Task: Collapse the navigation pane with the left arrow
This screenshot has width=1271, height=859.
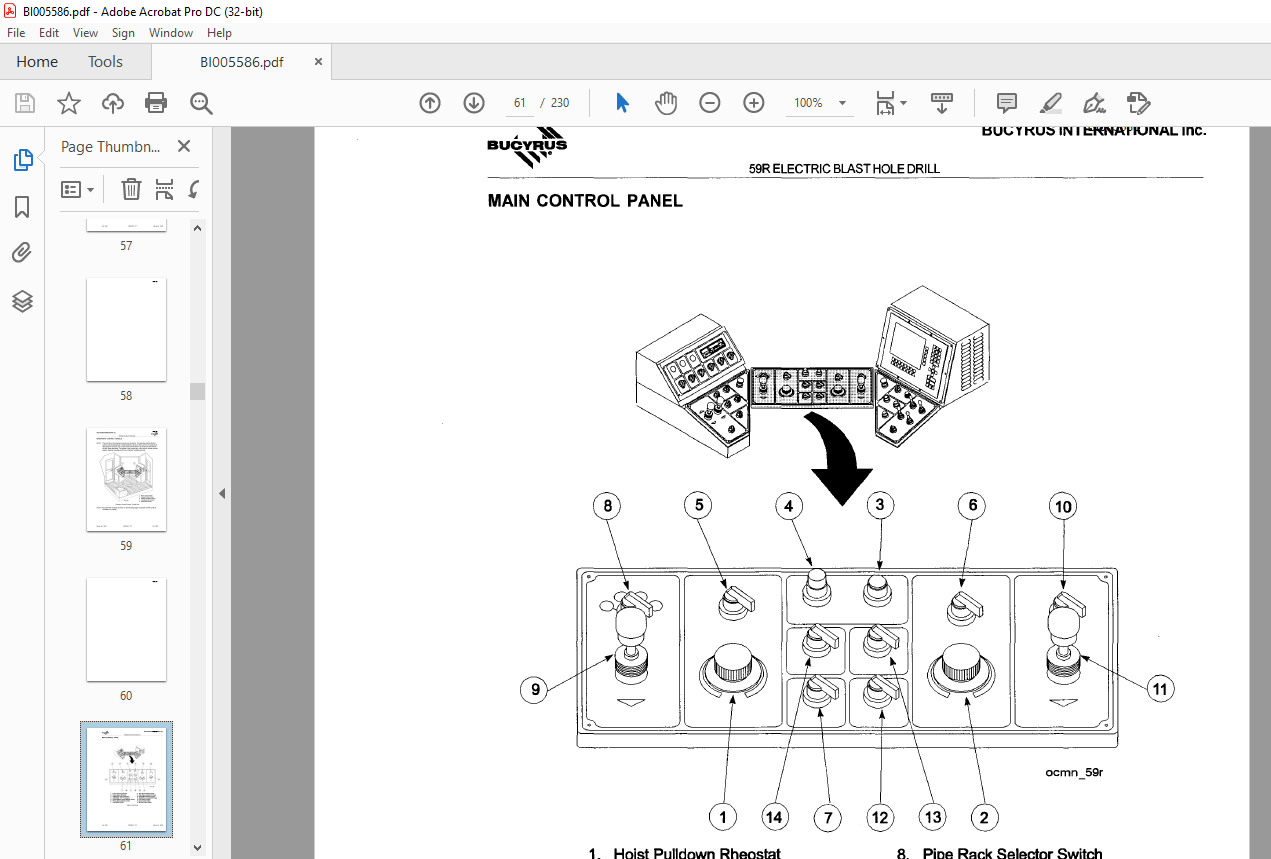Action: pyautogui.click(x=222, y=493)
